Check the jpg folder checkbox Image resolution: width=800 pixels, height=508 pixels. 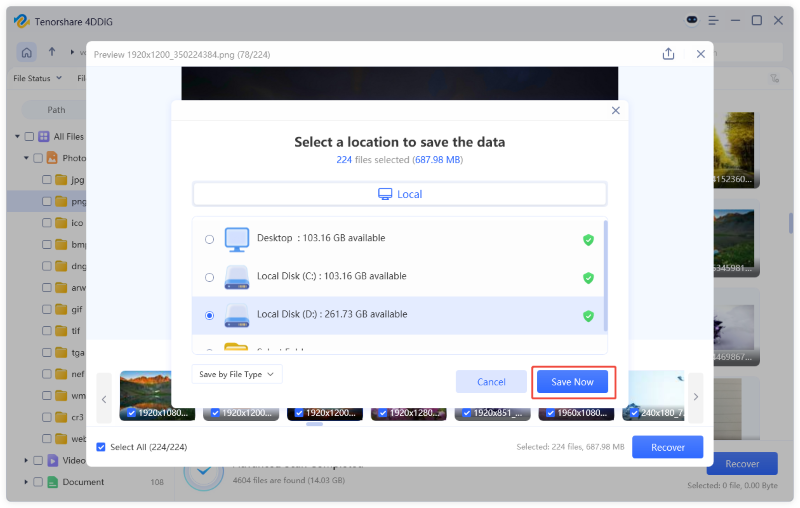click(x=46, y=180)
